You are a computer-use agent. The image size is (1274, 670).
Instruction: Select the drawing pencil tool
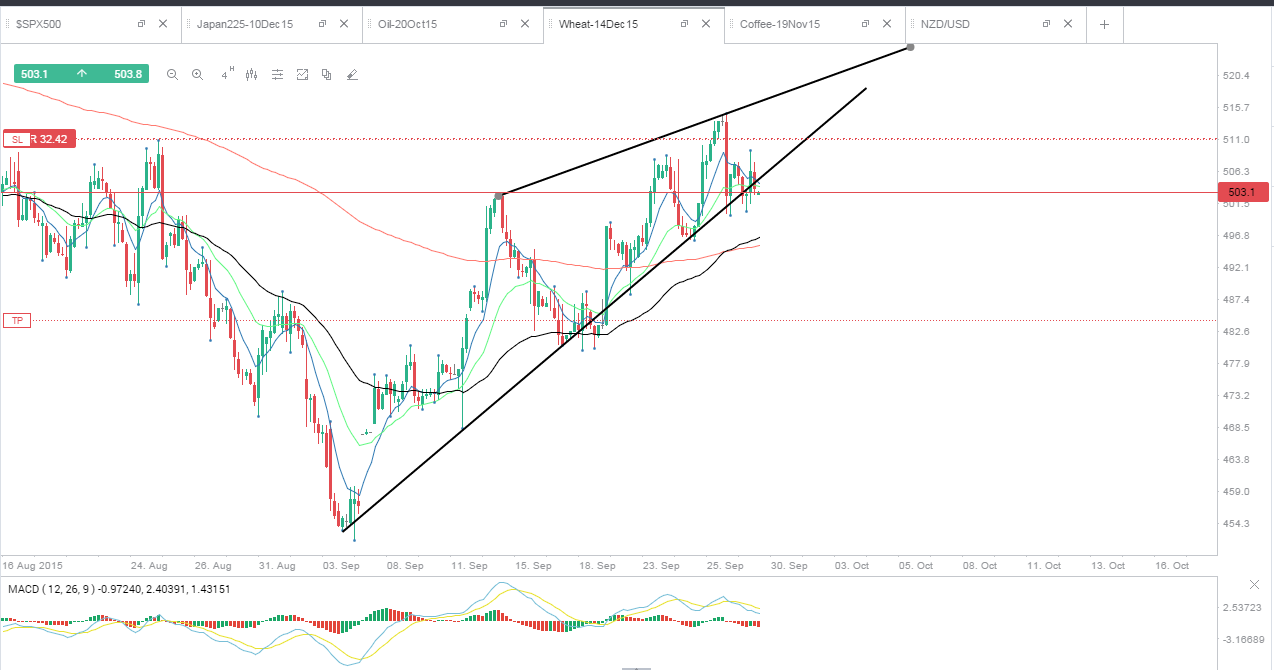tap(351, 74)
